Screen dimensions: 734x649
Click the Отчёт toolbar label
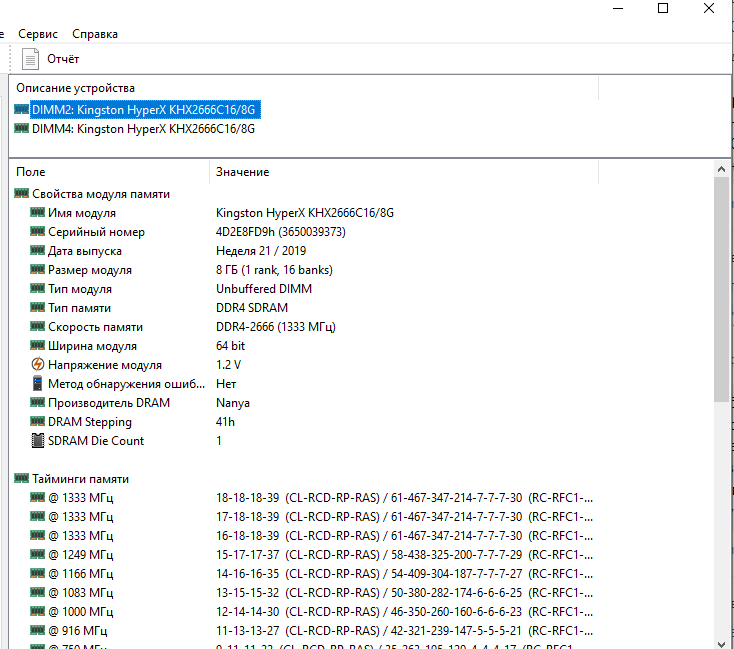[63, 59]
